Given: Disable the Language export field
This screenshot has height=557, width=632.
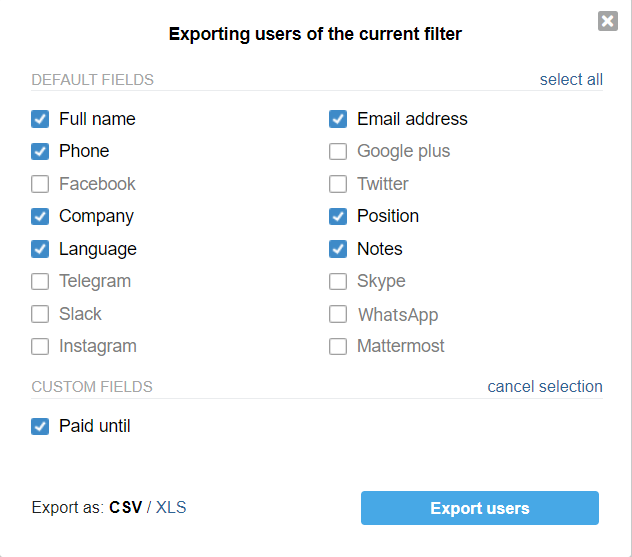Looking at the screenshot, I should pyautogui.click(x=40, y=249).
